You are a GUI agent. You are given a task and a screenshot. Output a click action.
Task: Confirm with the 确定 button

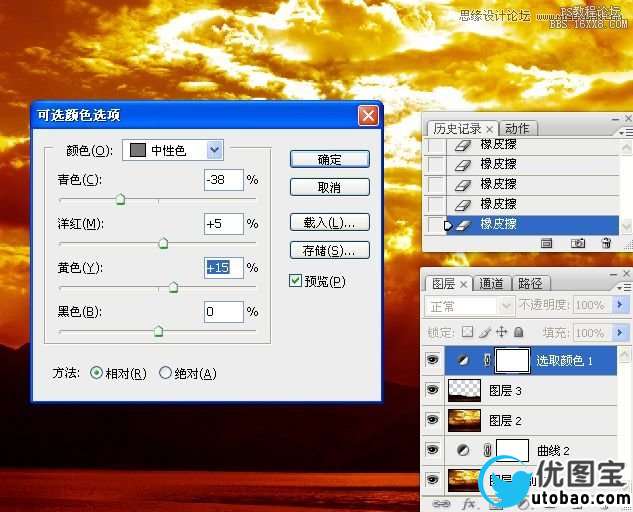[329, 159]
